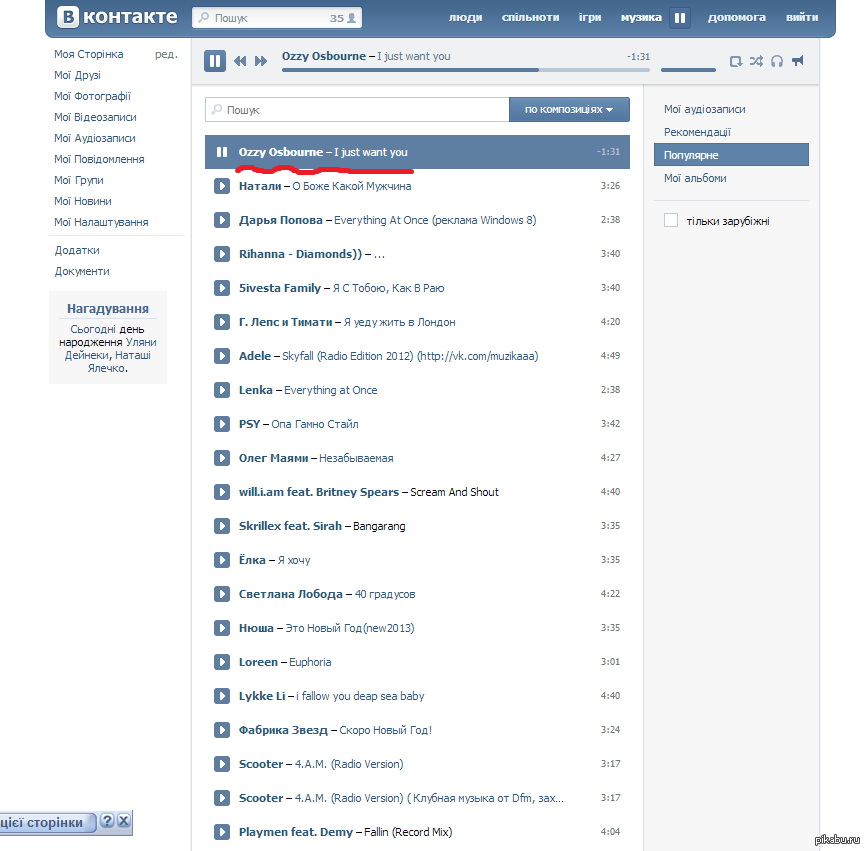
Task: Open the Мої альбоми tab
Action: pos(695,178)
